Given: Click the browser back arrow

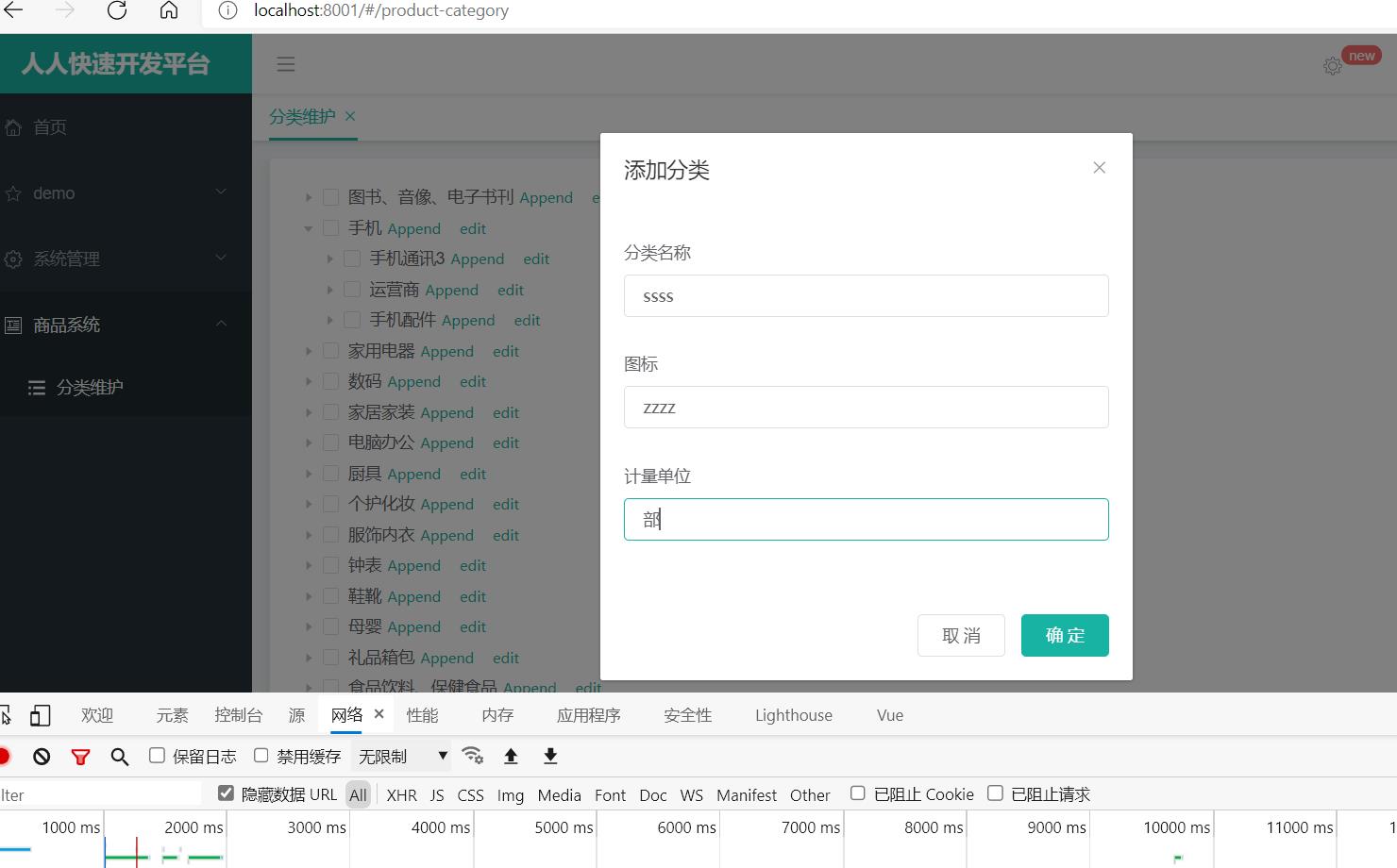Looking at the screenshot, I should click(x=13, y=10).
